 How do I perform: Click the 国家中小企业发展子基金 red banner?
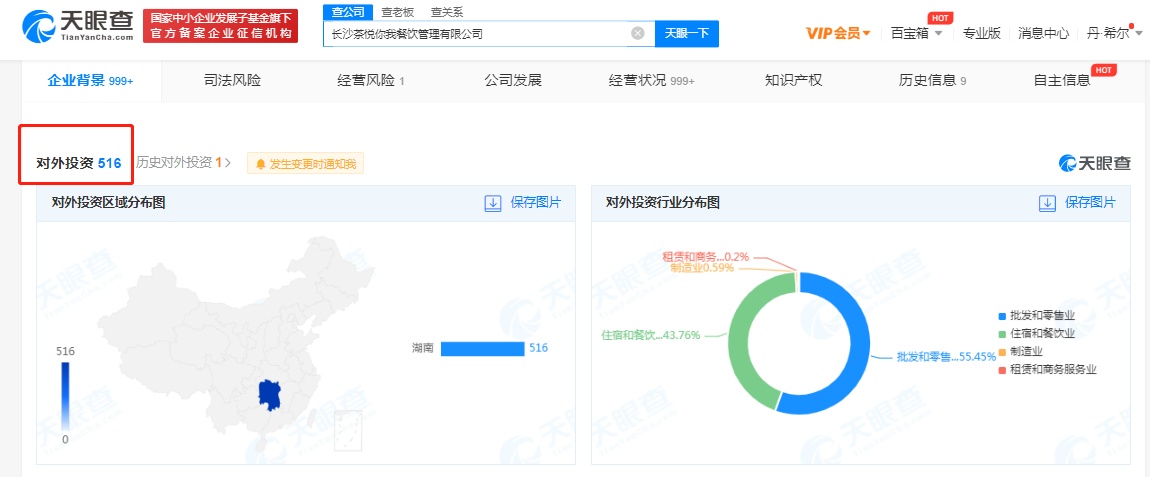tap(220, 26)
